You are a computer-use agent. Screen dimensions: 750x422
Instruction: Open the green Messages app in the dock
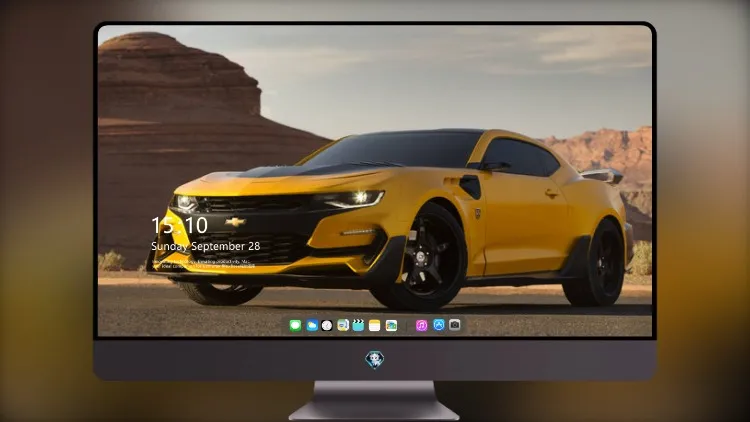(295, 325)
